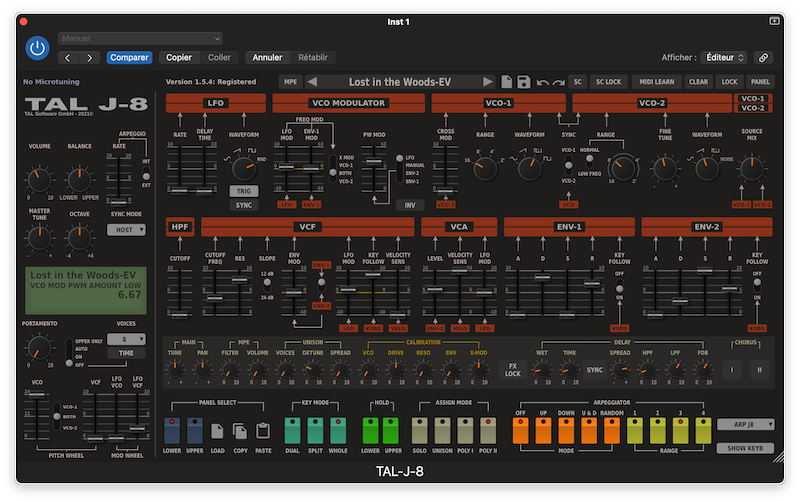Toggle Hold for Lower
This screenshot has height=502, width=800.
coord(370,431)
